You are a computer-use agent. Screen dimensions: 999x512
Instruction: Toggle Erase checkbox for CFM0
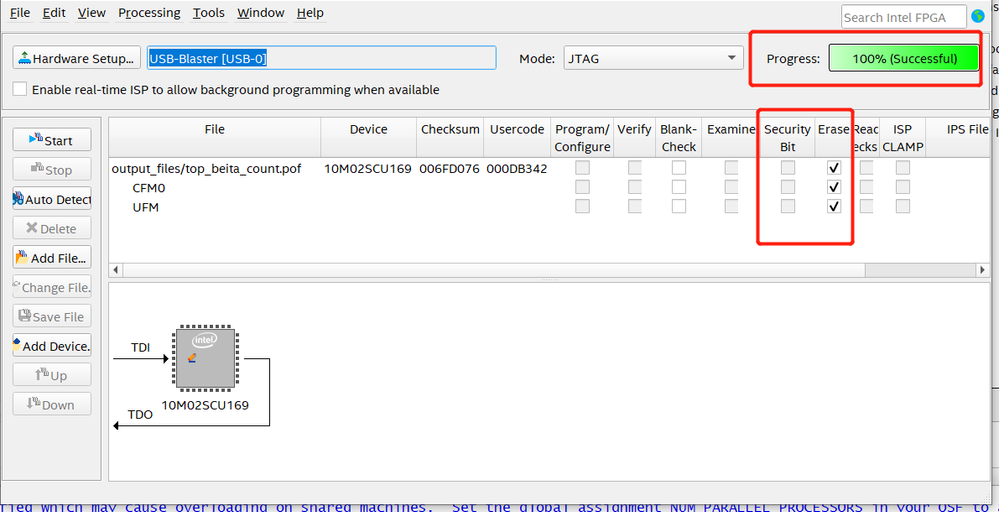click(833, 187)
